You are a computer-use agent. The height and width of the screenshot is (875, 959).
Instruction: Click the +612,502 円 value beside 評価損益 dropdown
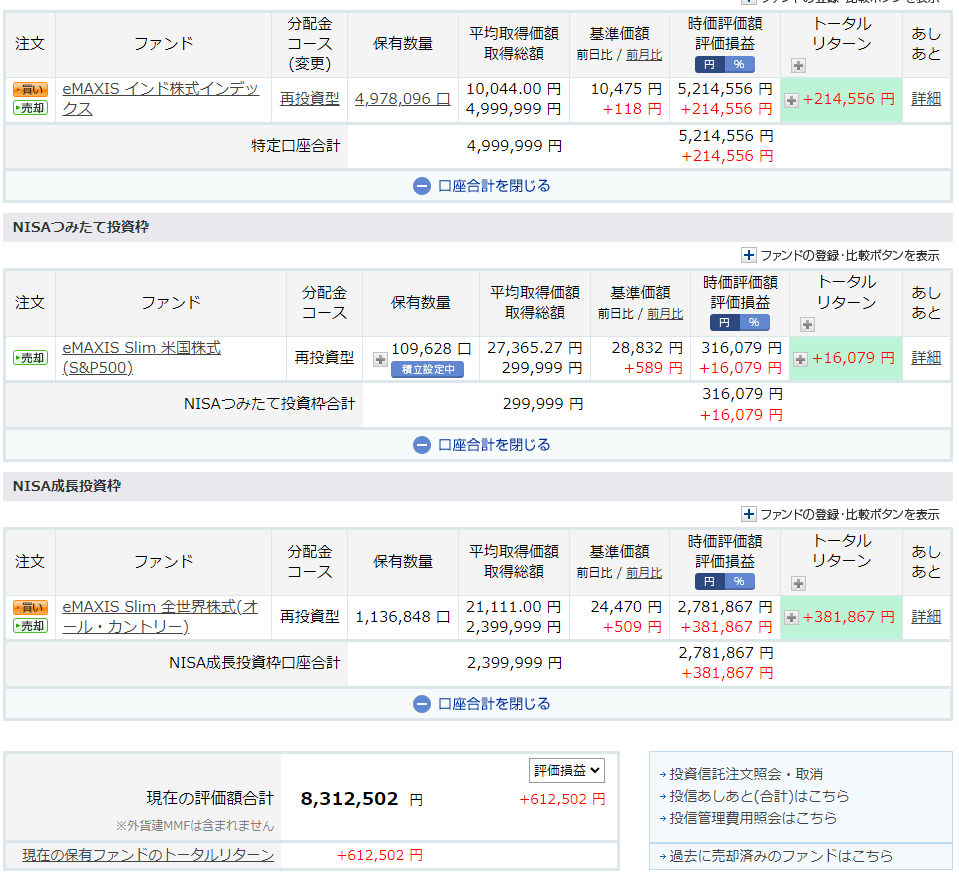pyautogui.click(x=562, y=799)
